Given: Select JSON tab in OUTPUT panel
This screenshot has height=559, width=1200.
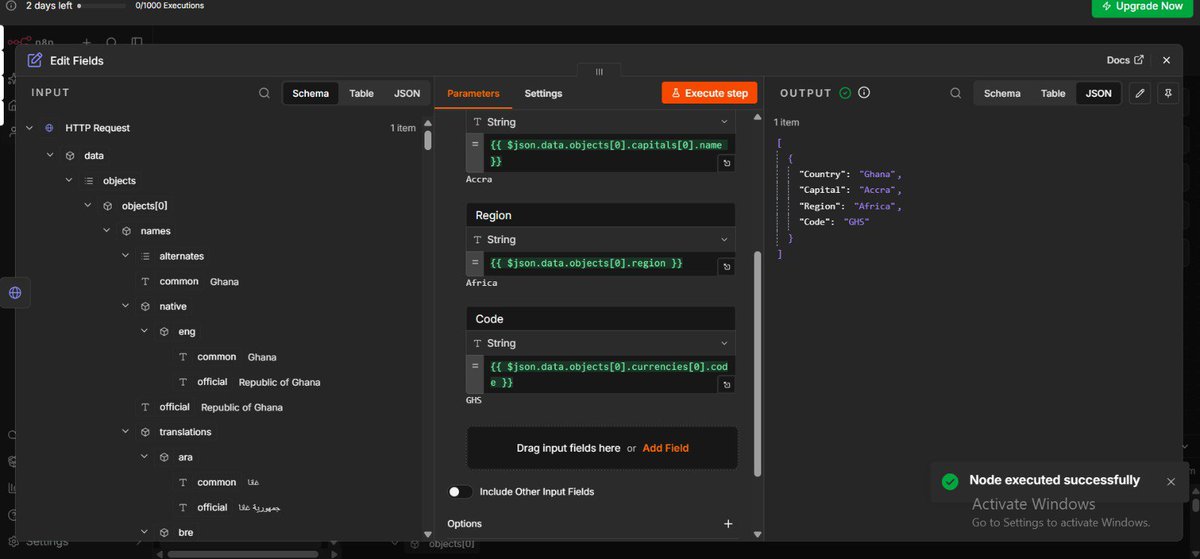Looking at the screenshot, I should tap(1098, 93).
